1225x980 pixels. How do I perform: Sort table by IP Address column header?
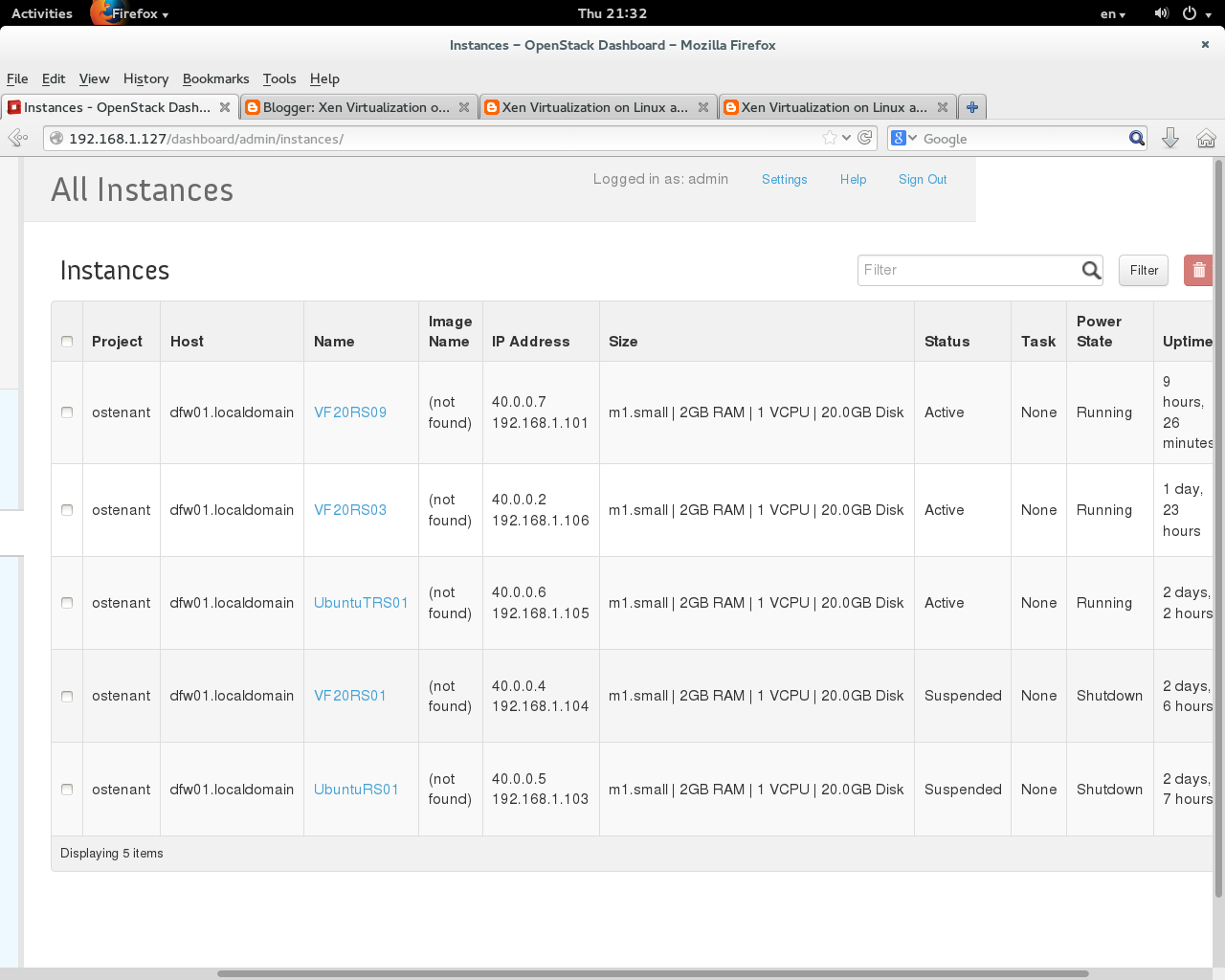530,342
